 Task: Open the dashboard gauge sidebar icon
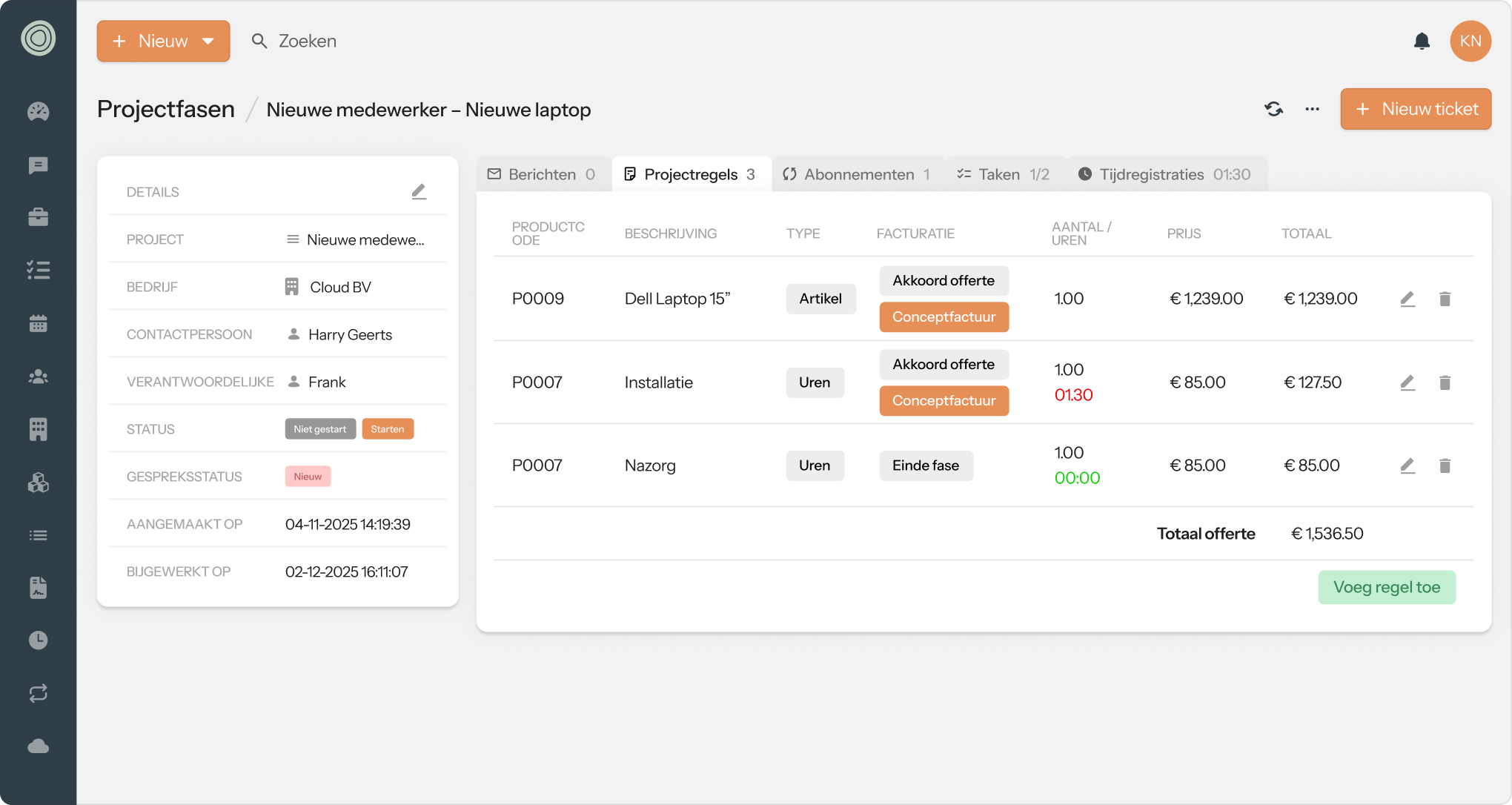click(38, 112)
